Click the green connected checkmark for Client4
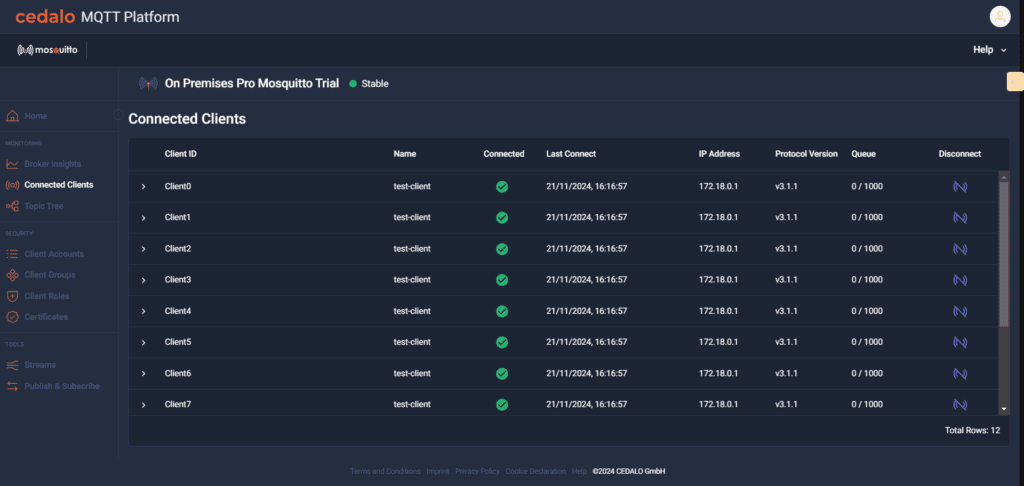The width and height of the screenshot is (1024, 486). (502, 312)
